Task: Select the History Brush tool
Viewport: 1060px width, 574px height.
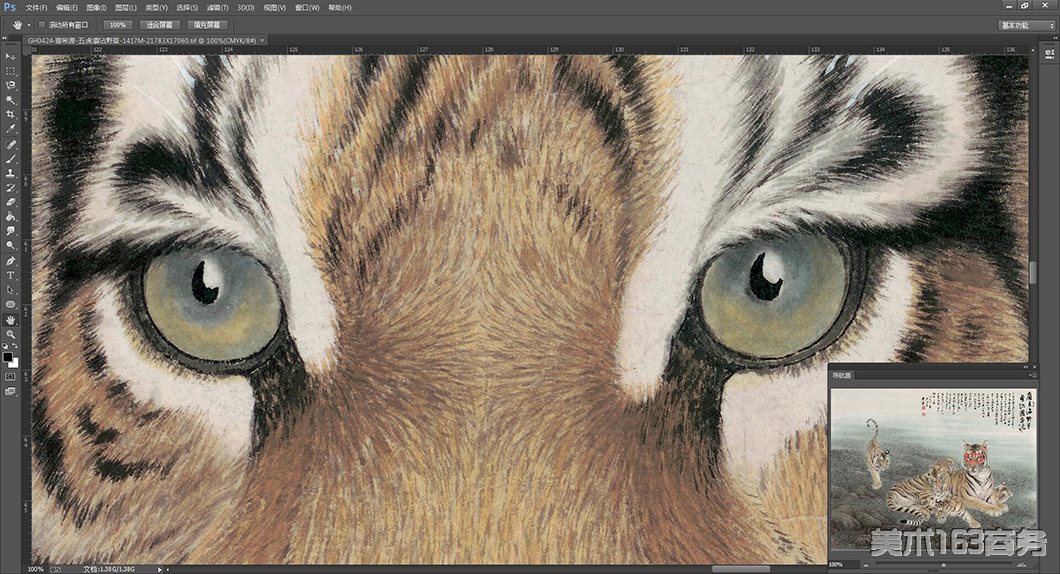Action: tap(10, 188)
